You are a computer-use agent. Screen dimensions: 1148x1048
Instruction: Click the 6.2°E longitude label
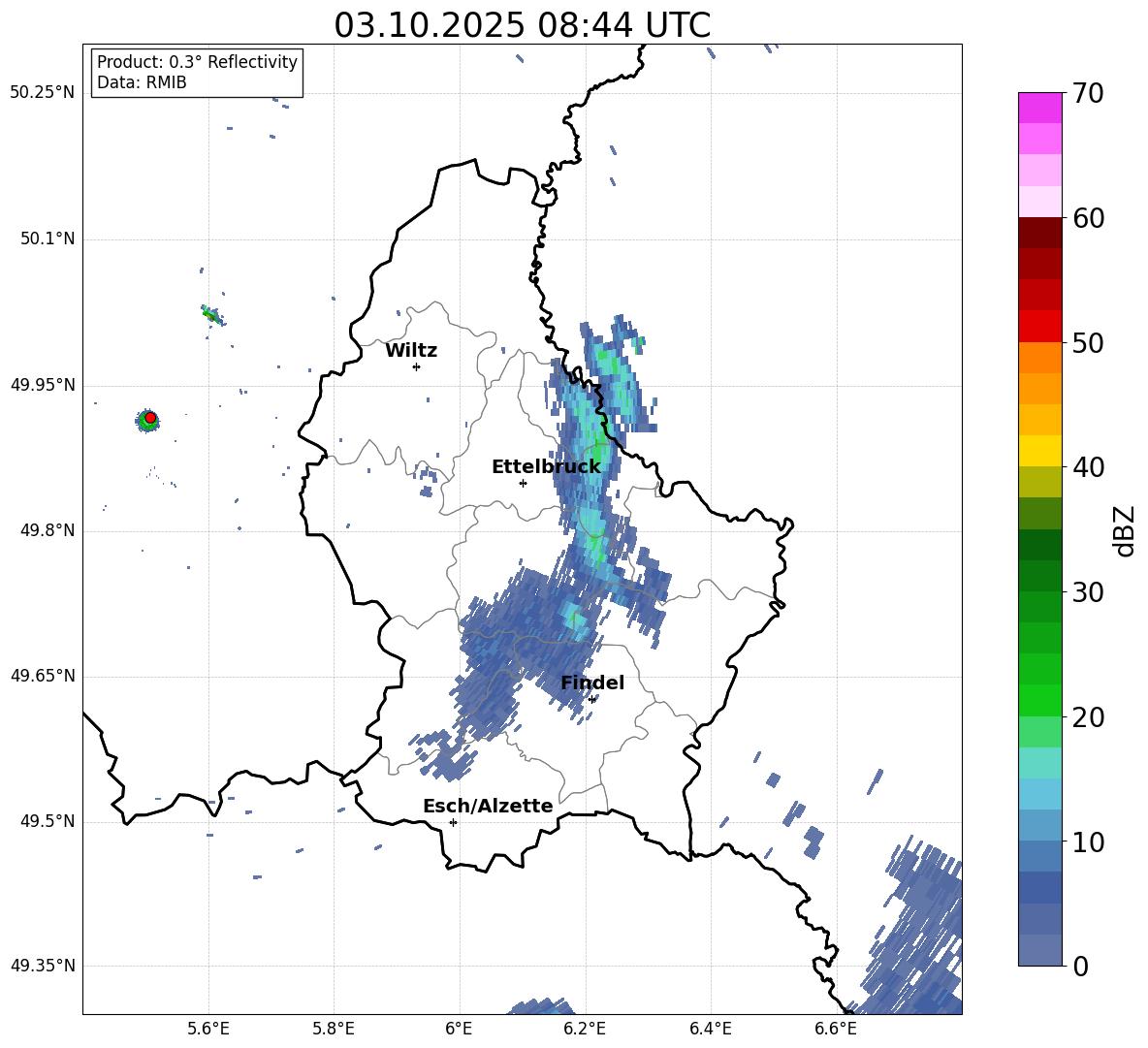pyautogui.click(x=585, y=1029)
